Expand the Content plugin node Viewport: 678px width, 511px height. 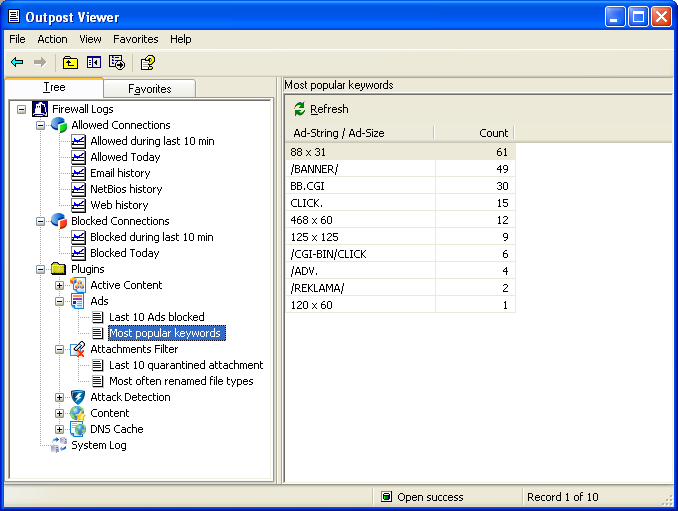coord(60,413)
